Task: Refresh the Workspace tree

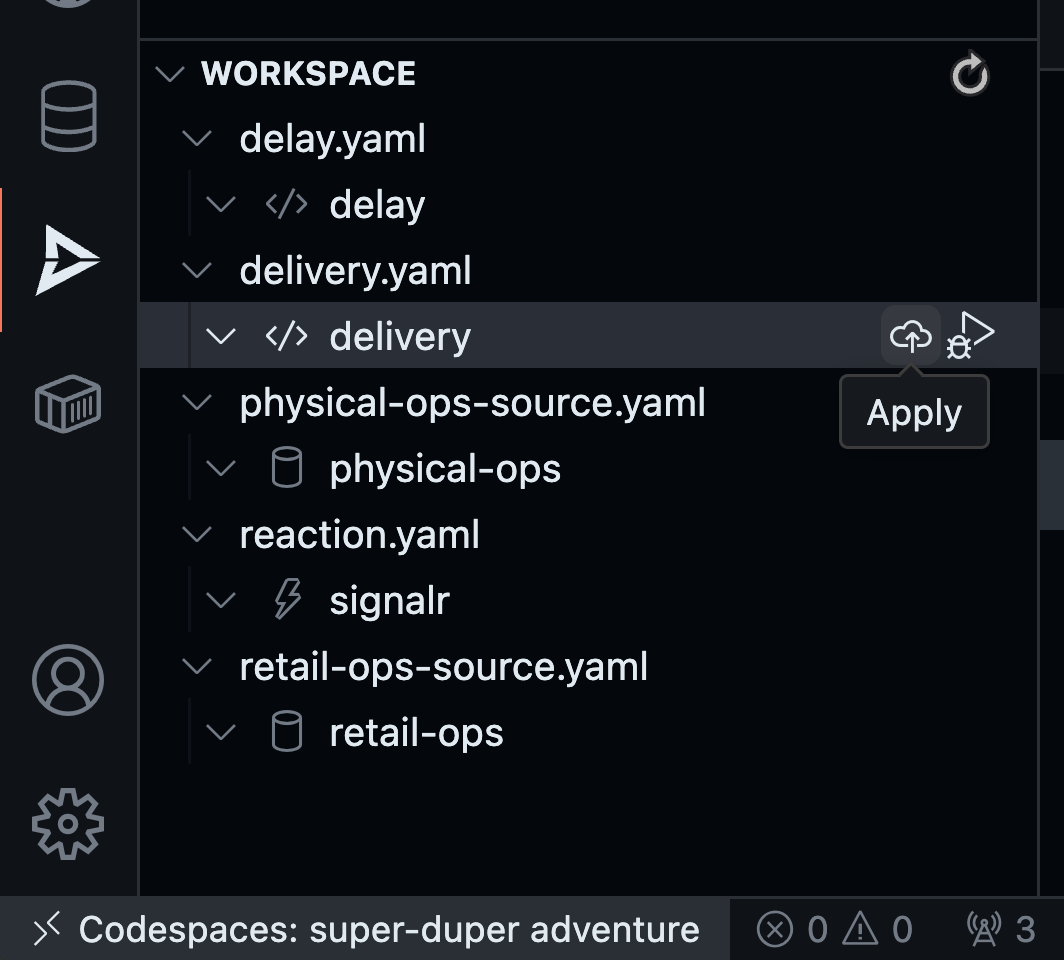Action: (x=967, y=74)
